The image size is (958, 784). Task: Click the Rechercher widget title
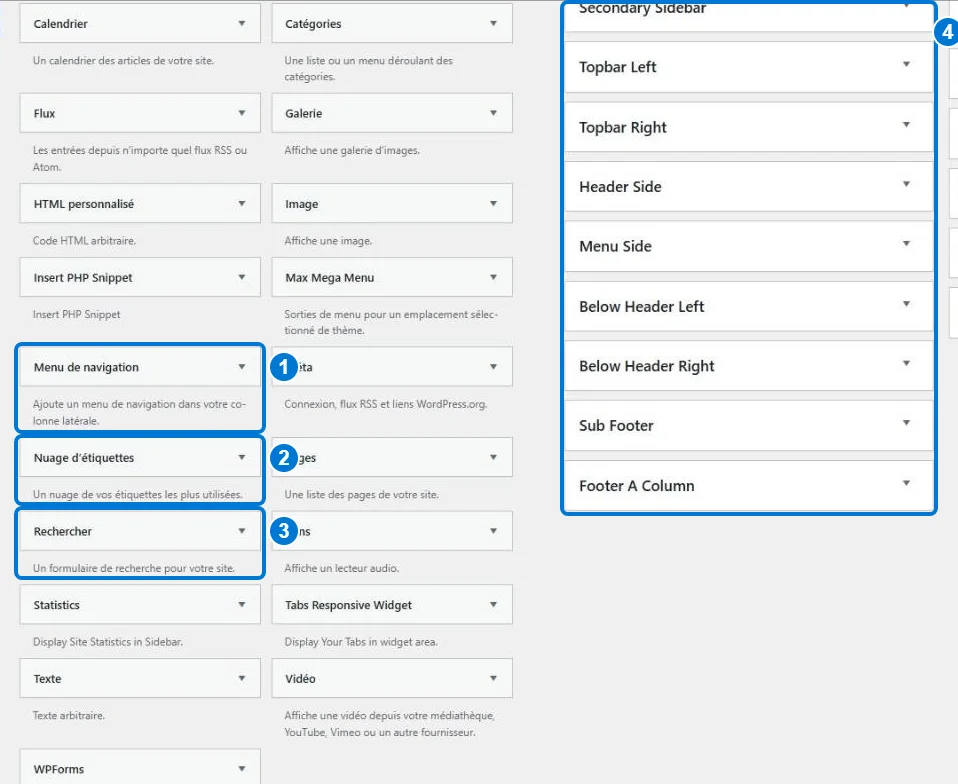[62, 532]
